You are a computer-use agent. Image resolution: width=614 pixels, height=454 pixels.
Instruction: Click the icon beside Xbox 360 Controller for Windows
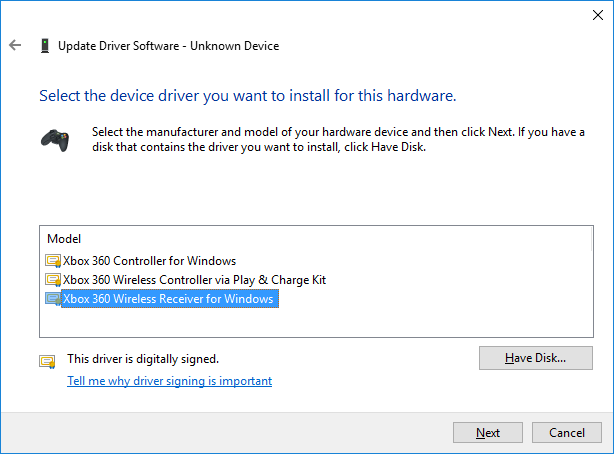(x=53, y=261)
